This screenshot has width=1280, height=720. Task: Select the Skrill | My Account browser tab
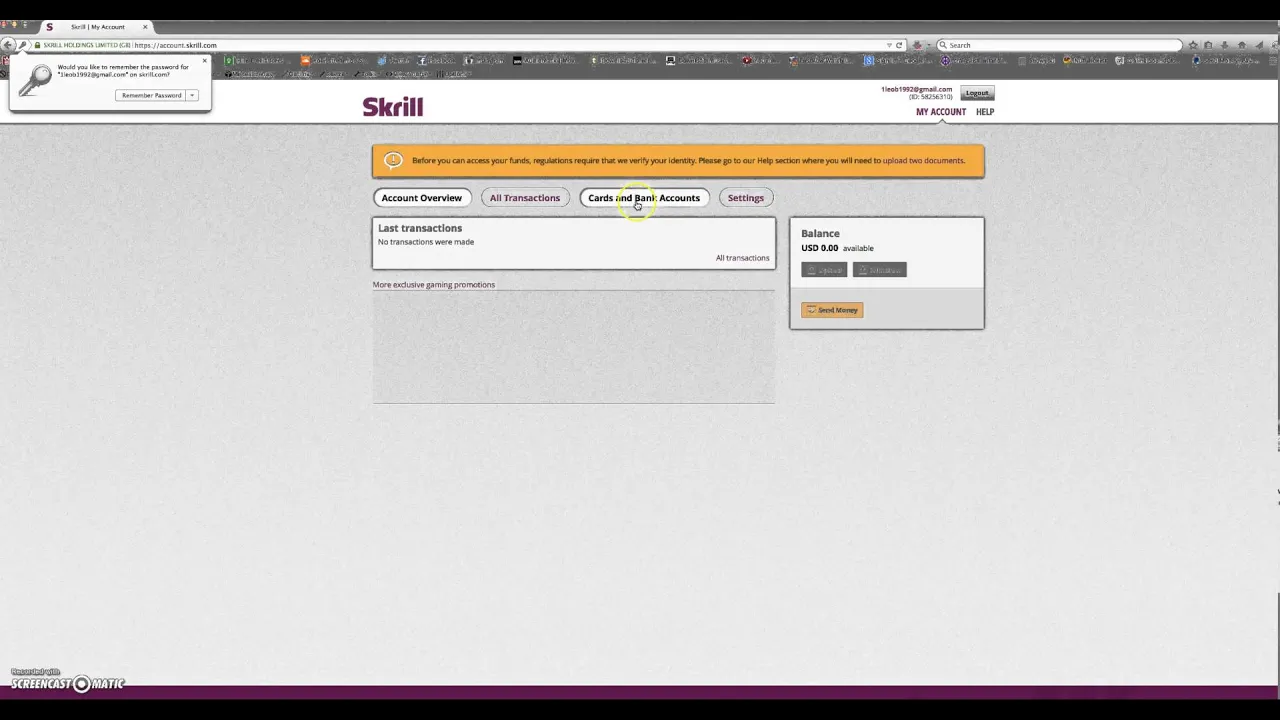(x=96, y=27)
